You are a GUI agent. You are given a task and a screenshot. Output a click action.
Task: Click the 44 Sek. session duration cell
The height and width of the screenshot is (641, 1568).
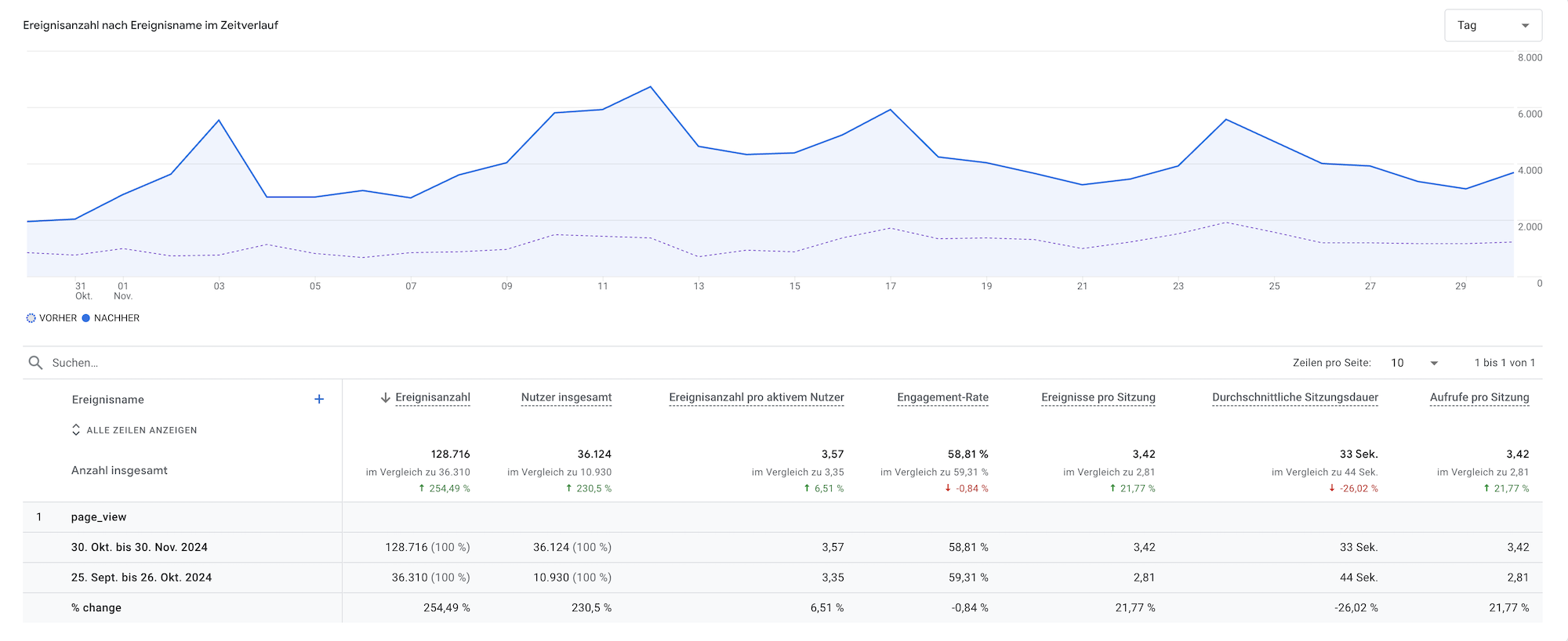[1359, 578]
